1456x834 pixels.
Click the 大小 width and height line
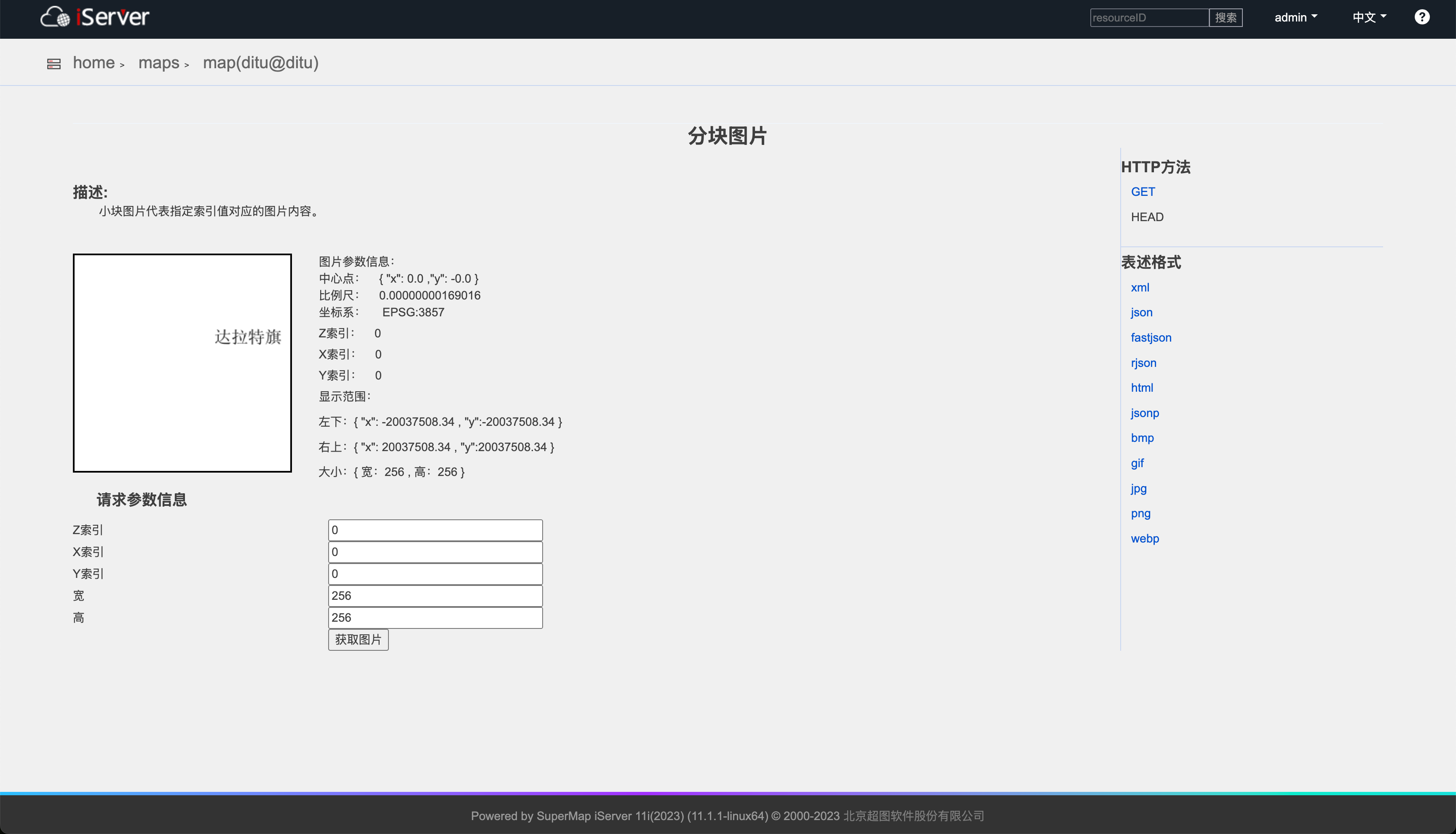[392, 472]
